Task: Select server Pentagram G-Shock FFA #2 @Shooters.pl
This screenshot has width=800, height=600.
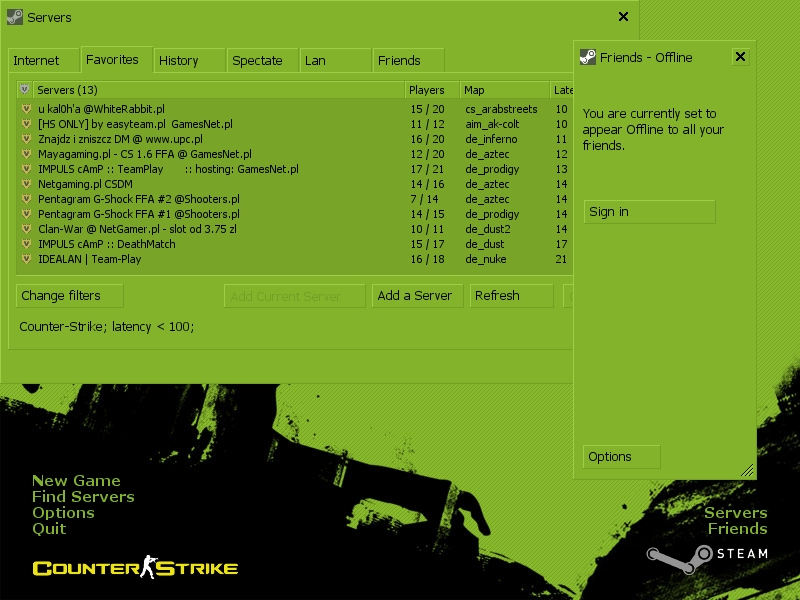Action: tap(295, 199)
